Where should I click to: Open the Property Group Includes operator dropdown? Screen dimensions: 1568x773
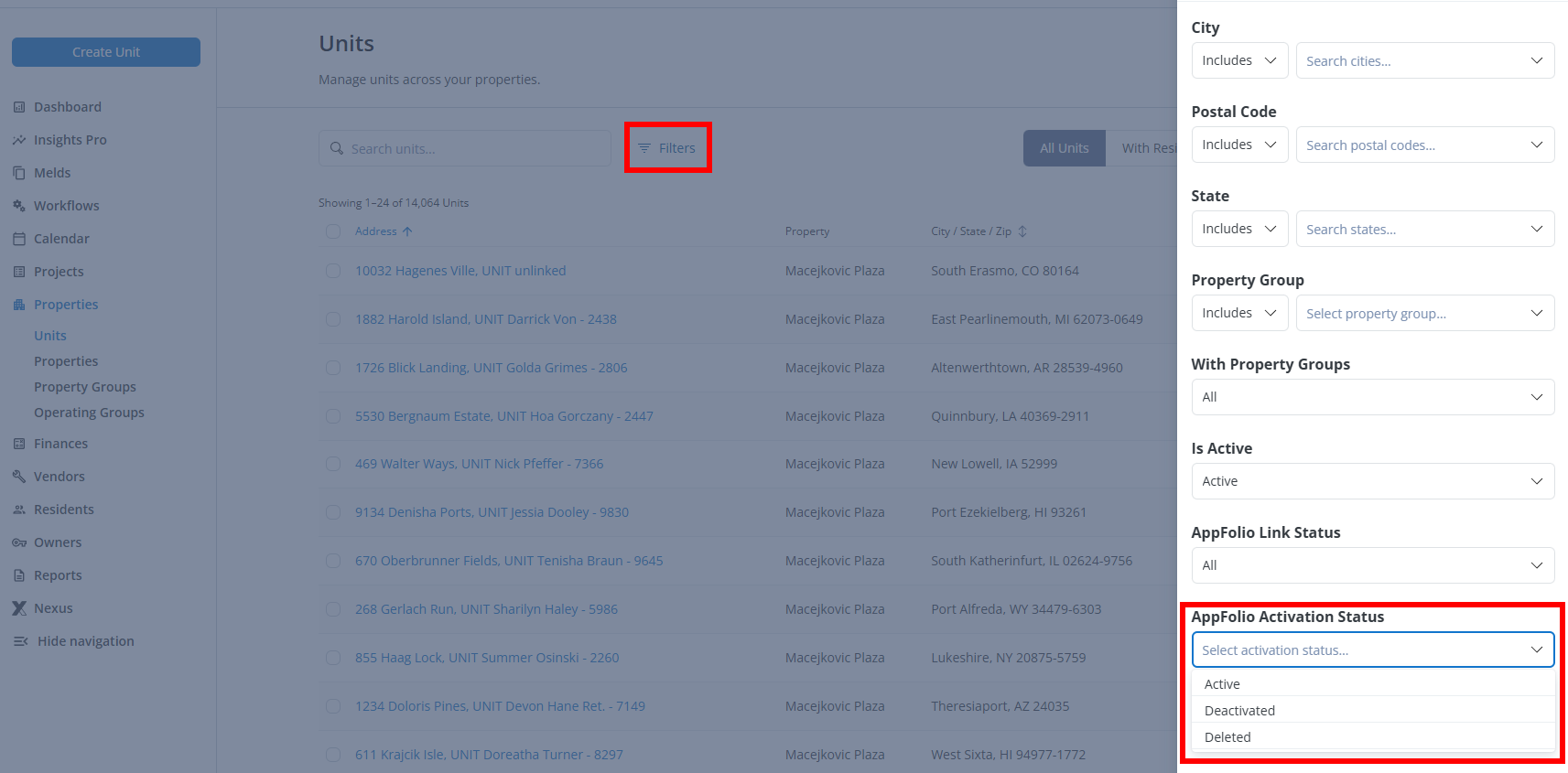(x=1239, y=313)
